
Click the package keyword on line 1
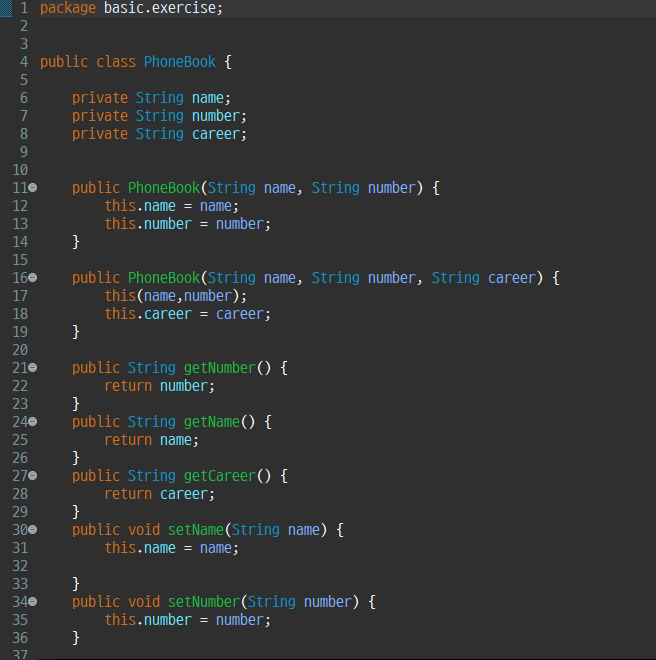pos(68,8)
